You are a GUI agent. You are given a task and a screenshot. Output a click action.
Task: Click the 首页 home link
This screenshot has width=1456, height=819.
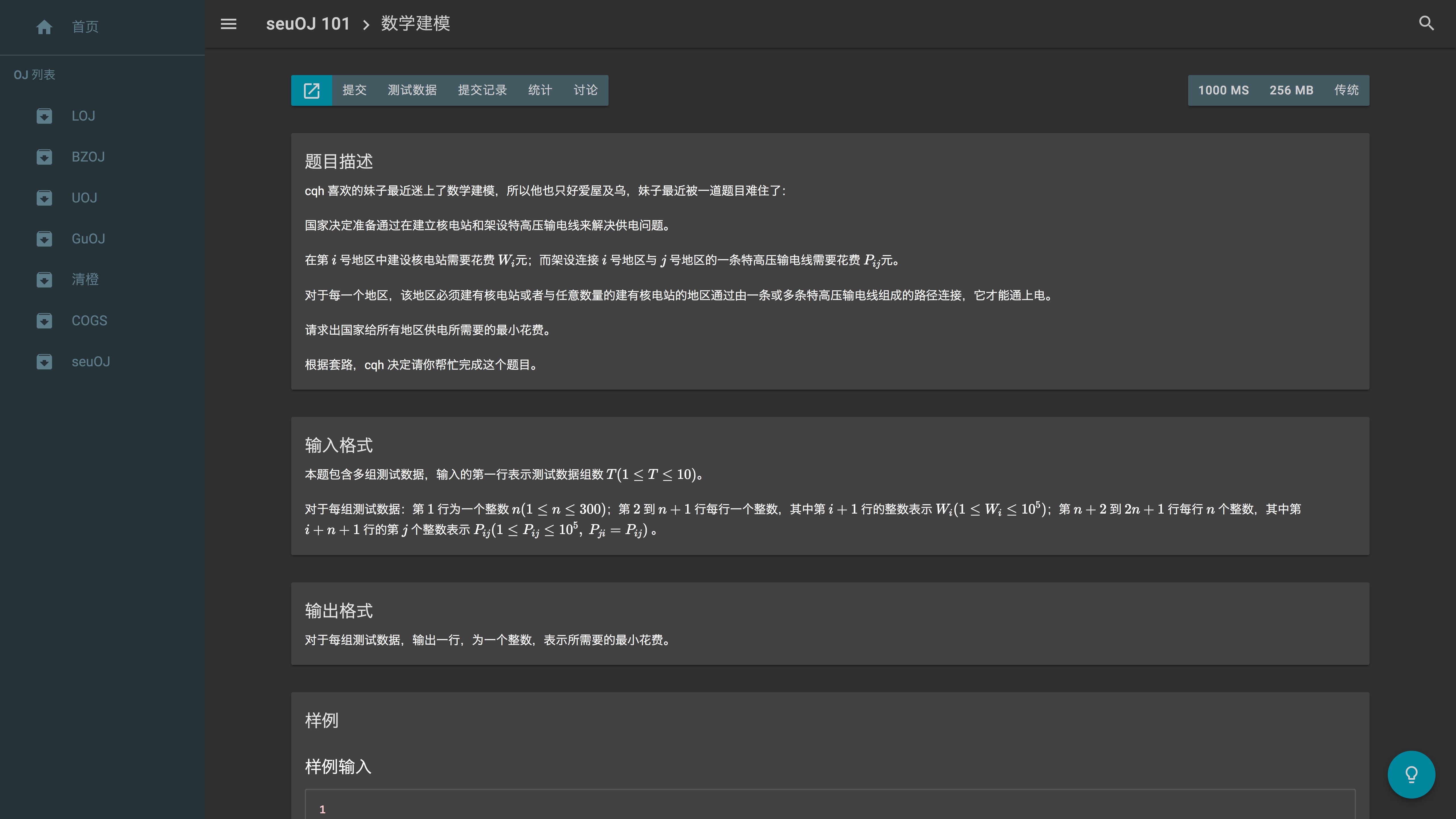point(85,26)
